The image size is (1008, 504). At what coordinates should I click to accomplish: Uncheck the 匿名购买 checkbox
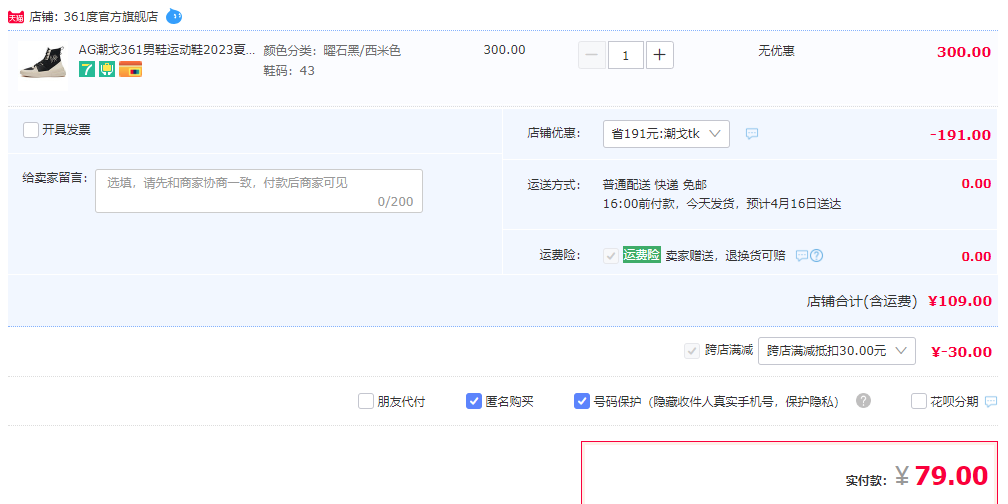point(474,402)
